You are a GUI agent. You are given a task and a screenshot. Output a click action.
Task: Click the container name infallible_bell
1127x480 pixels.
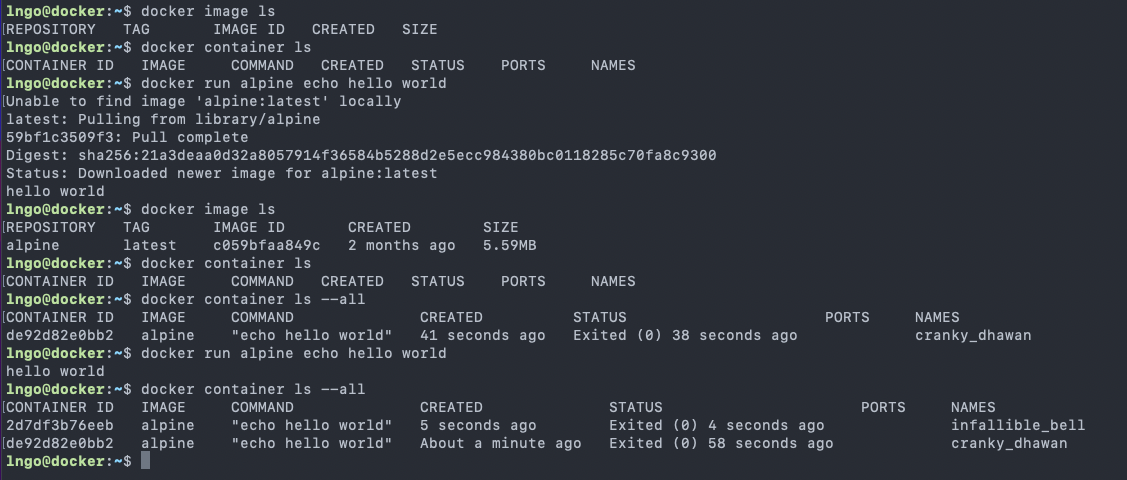[x=1017, y=425]
